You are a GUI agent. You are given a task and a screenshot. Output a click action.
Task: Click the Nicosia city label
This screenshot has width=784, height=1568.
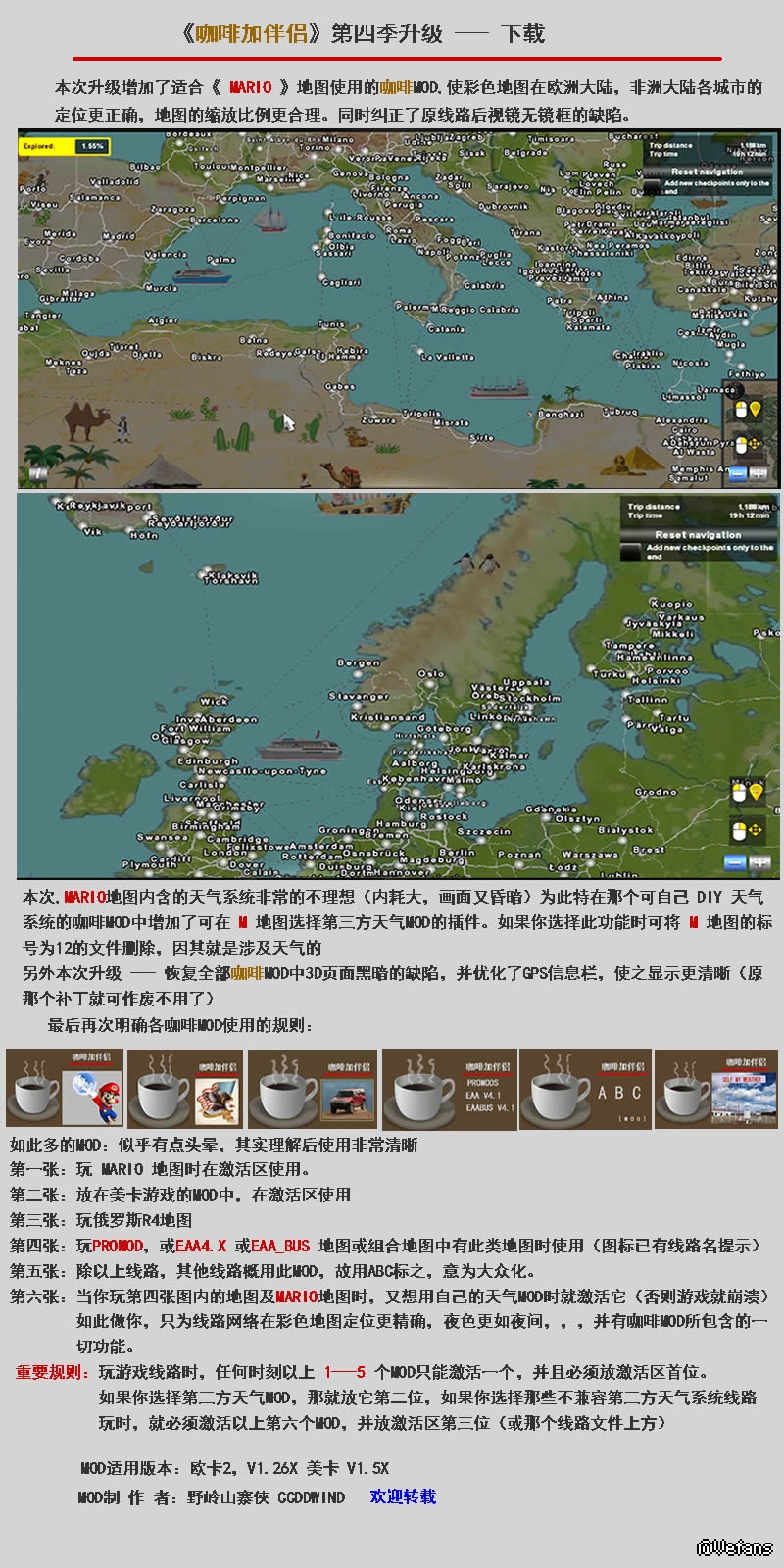[690, 363]
